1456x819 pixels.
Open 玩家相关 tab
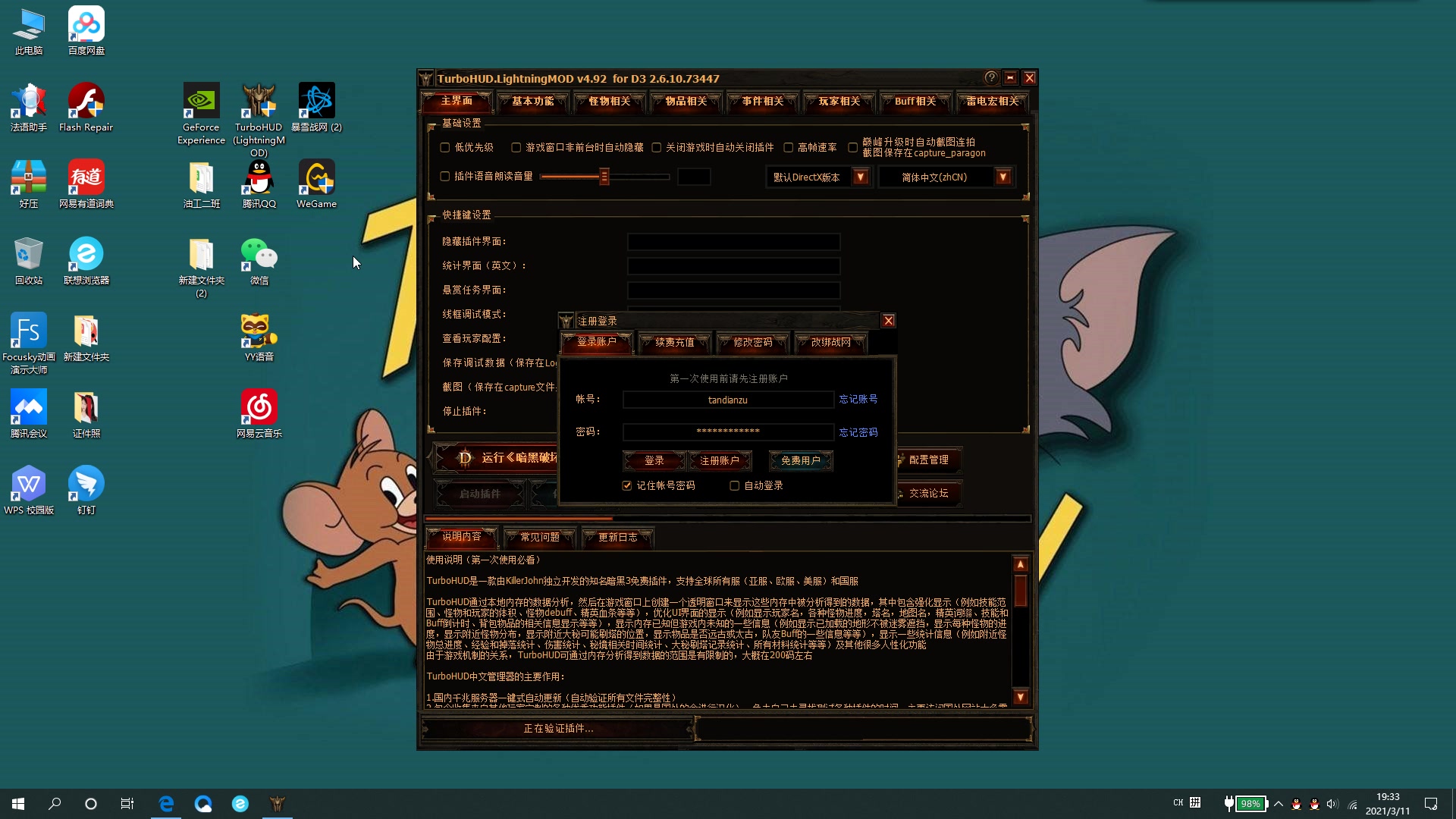pyautogui.click(x=839, y=101)
